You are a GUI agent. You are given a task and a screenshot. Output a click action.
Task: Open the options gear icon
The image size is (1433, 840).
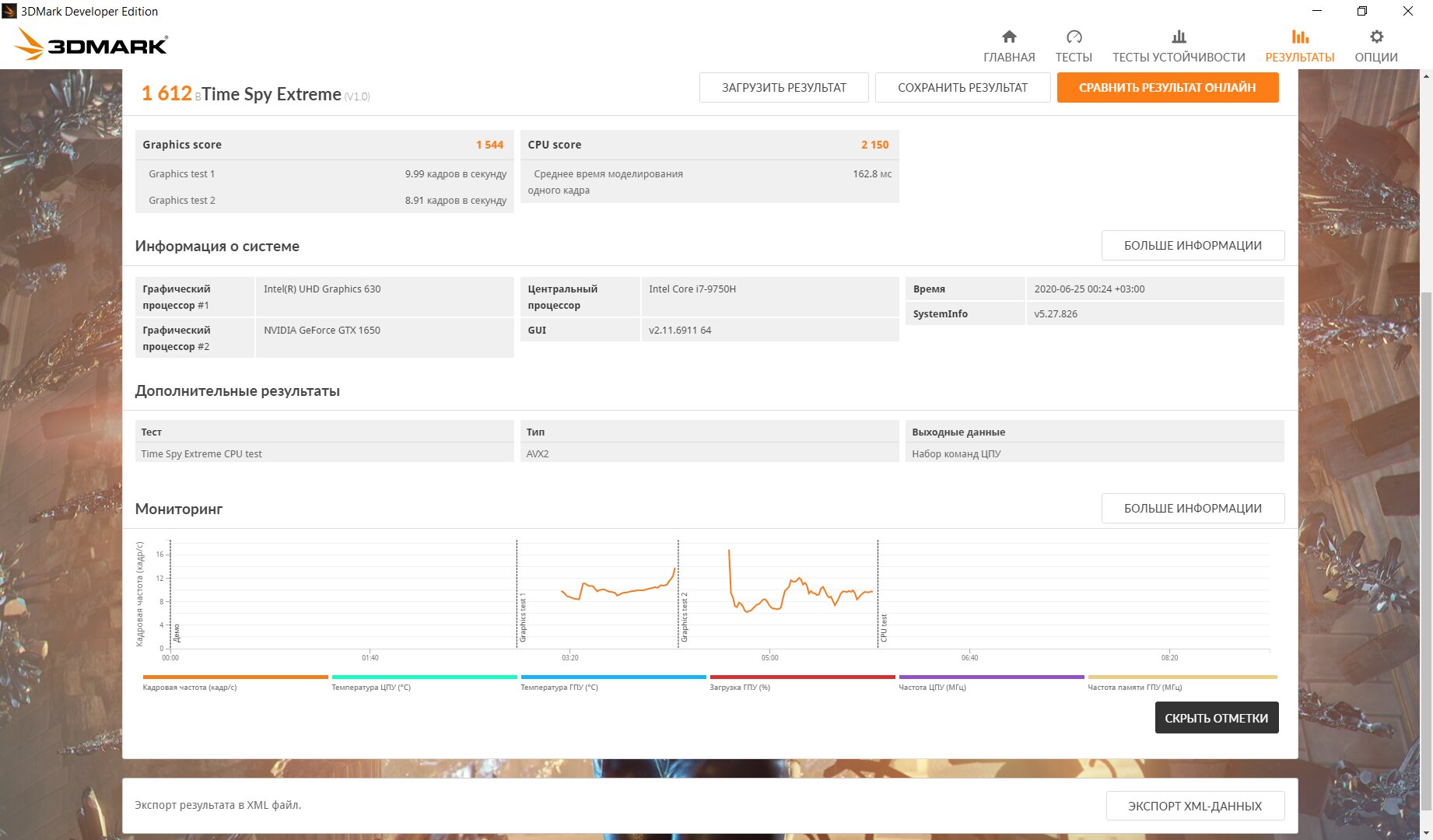1376,37
